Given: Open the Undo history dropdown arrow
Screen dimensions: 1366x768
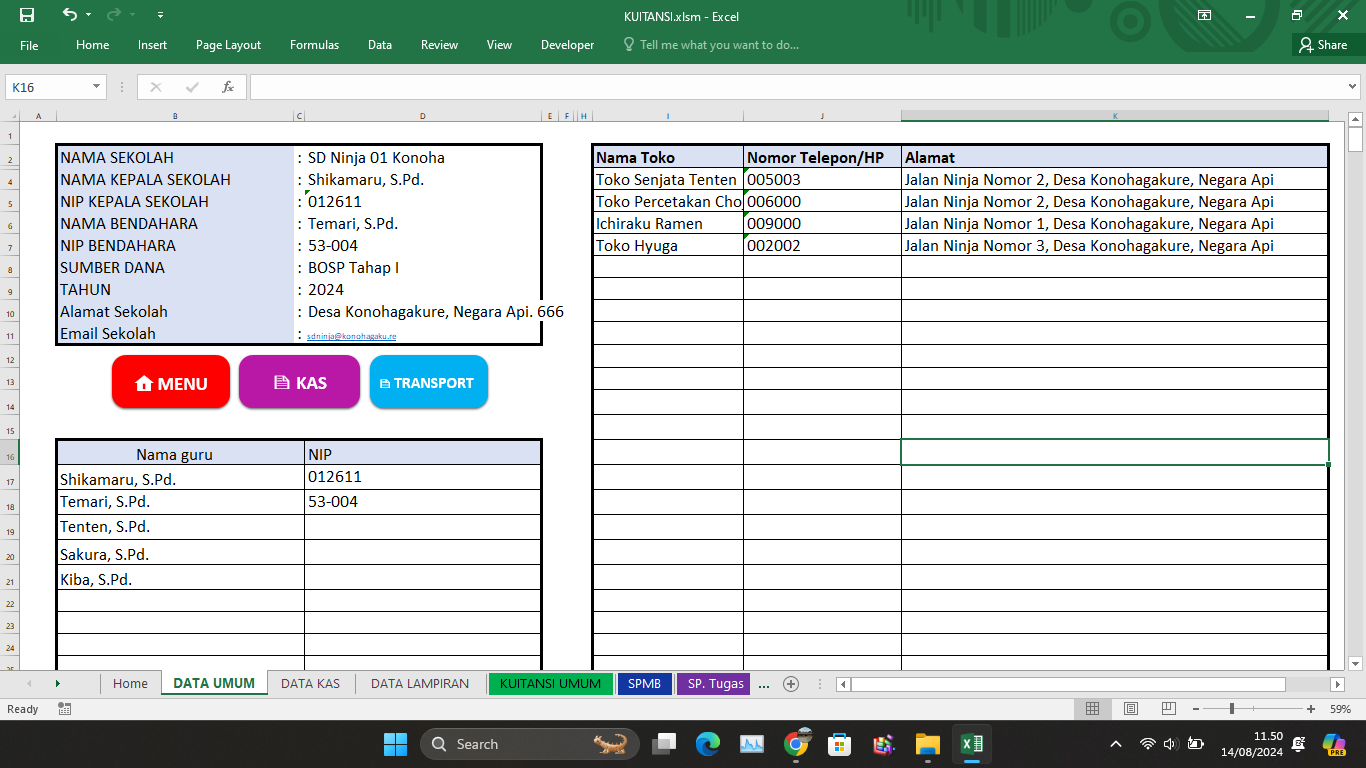Looking at the screenshot, I should point(88,15).
